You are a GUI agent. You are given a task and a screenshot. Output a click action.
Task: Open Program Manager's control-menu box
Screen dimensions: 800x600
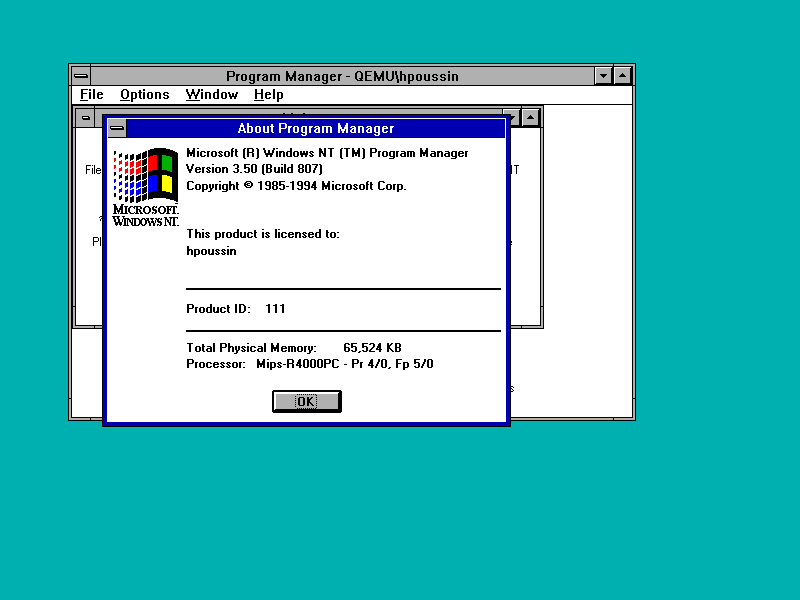tap(79, 75)
